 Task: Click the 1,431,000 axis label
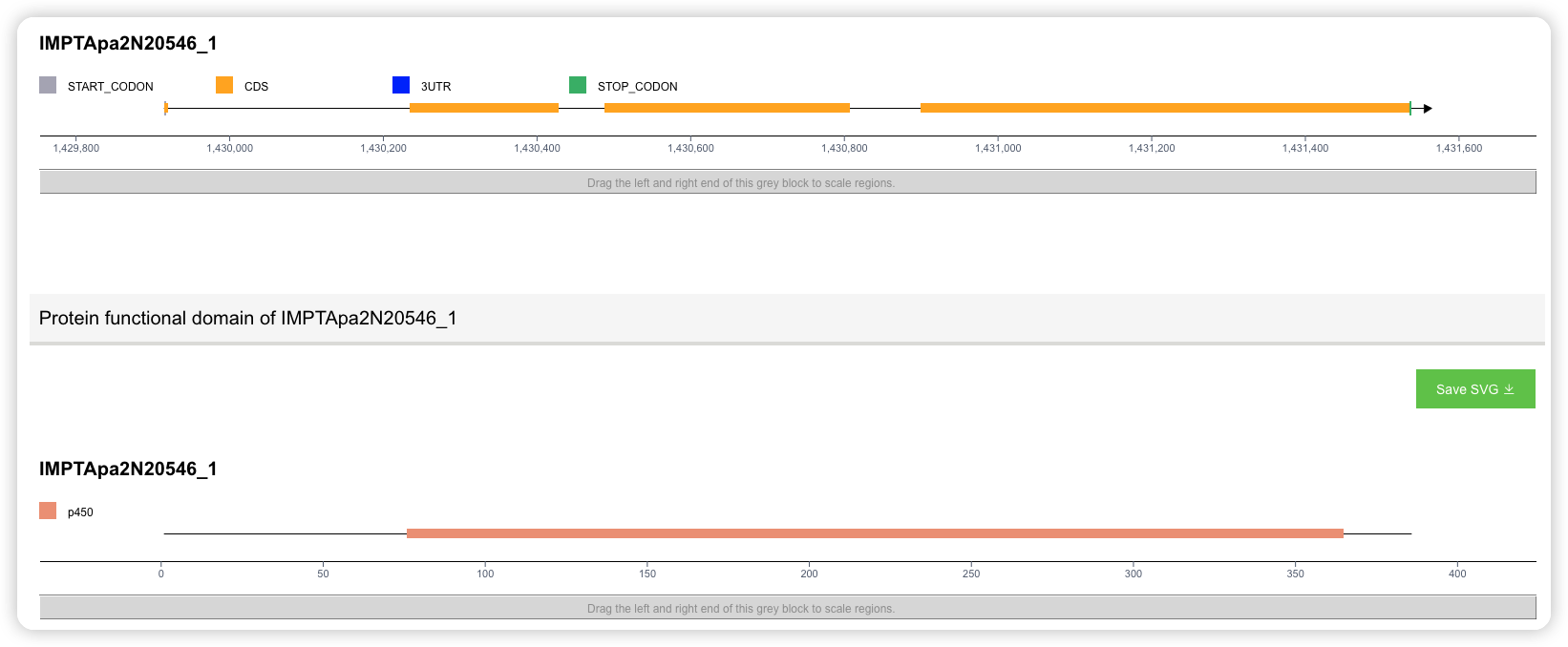pyautogui.click(x=998, y=148)
